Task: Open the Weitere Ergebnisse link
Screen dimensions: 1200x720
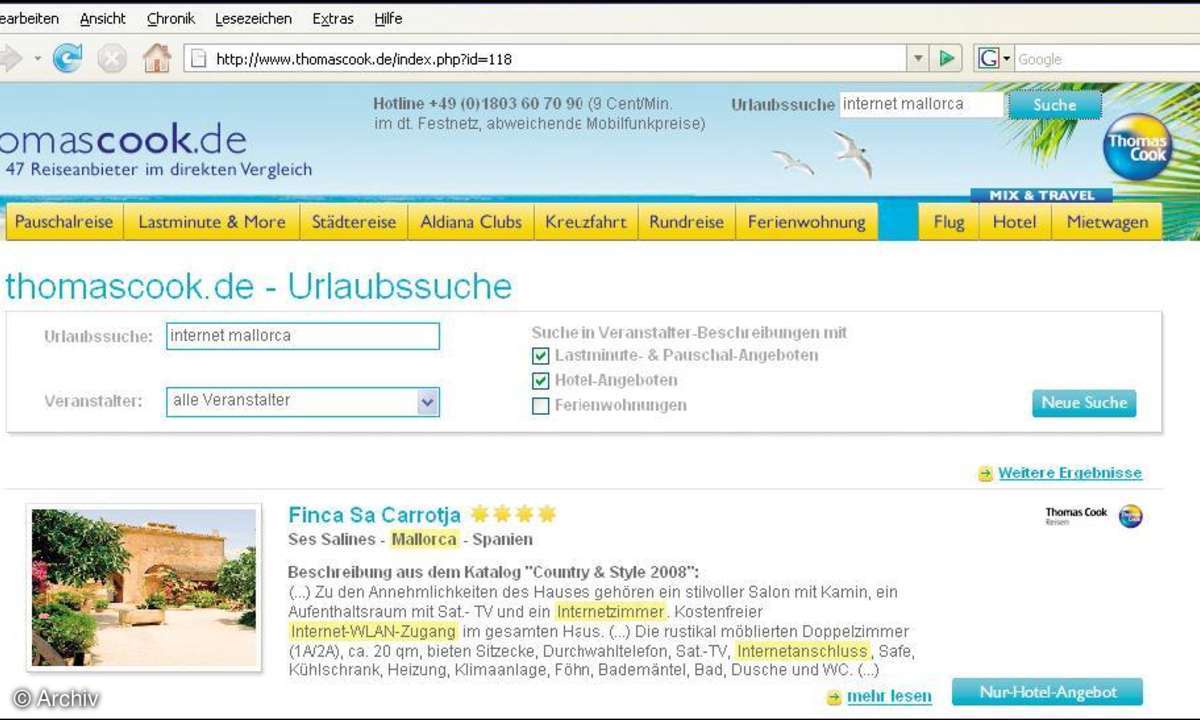Action: pos(1070,473)
